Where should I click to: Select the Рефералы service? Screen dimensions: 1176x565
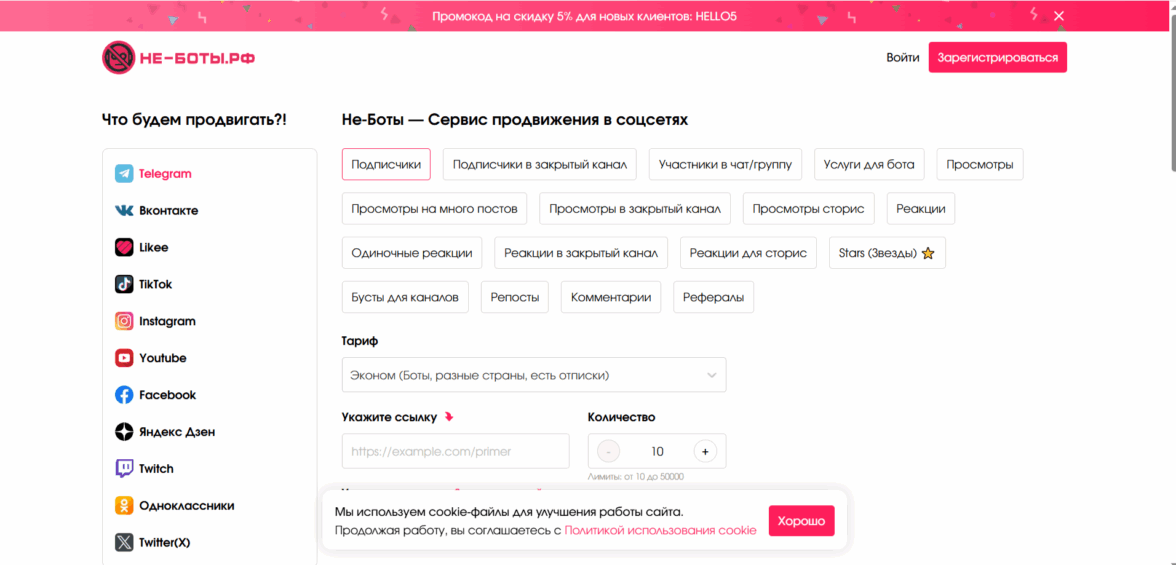tap(713, 297)
